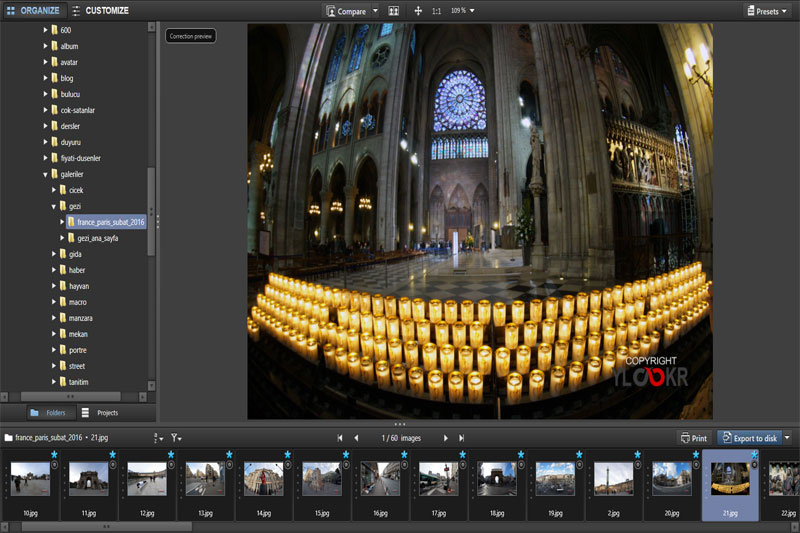Open the Export to disk options arrow

click(x=787, y=438)
